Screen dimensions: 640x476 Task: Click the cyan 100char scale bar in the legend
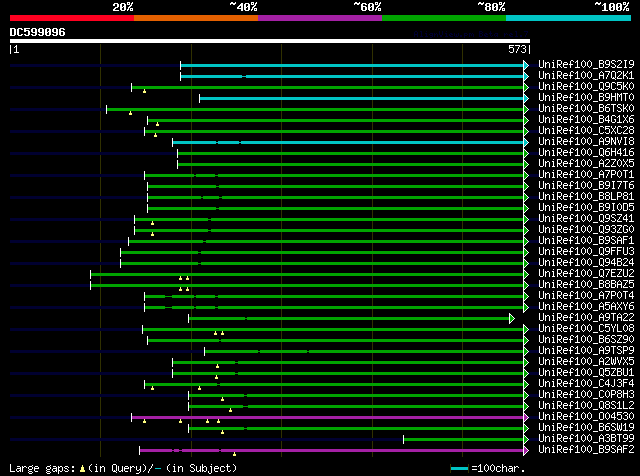(x=459, y=469)
